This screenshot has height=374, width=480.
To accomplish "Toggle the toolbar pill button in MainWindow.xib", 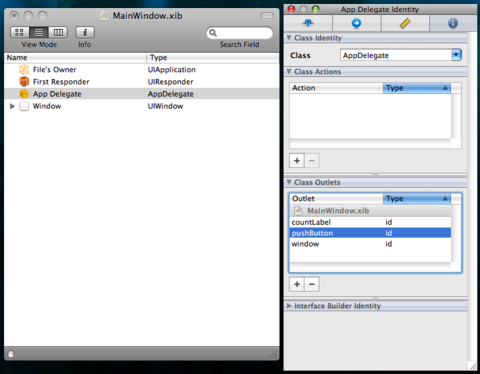I will 267,15.
